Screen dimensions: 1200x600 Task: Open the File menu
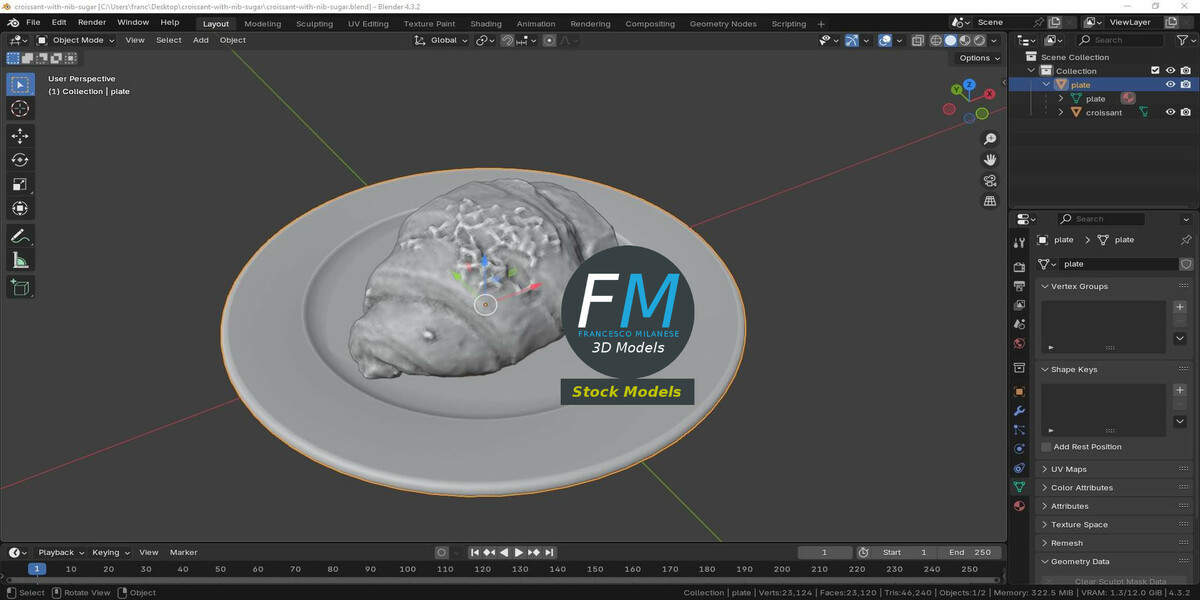click(x=33, y=22)
